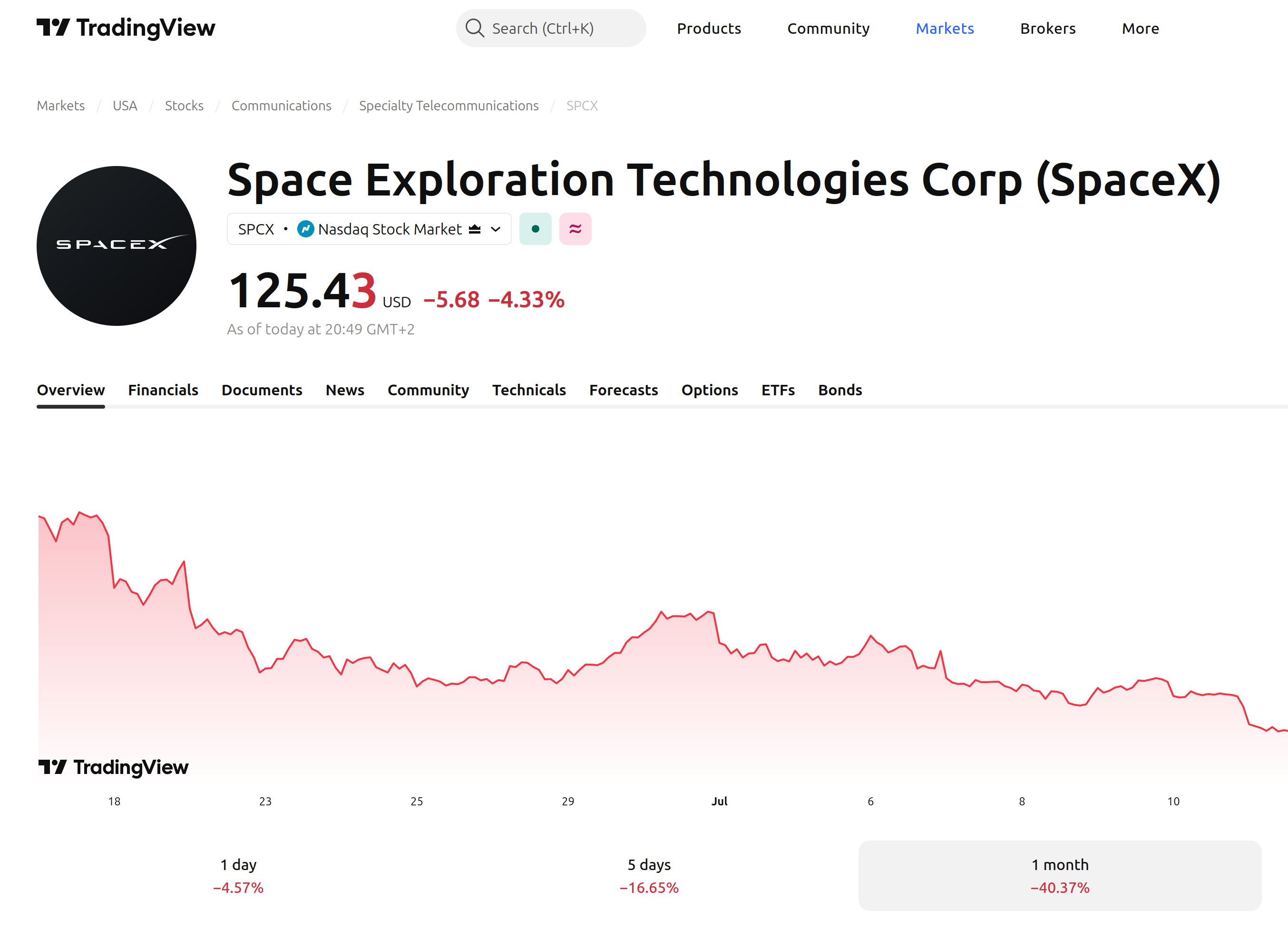1288x930 pixels.
Task: Click the primary listing crown icon
Action: 475,229
